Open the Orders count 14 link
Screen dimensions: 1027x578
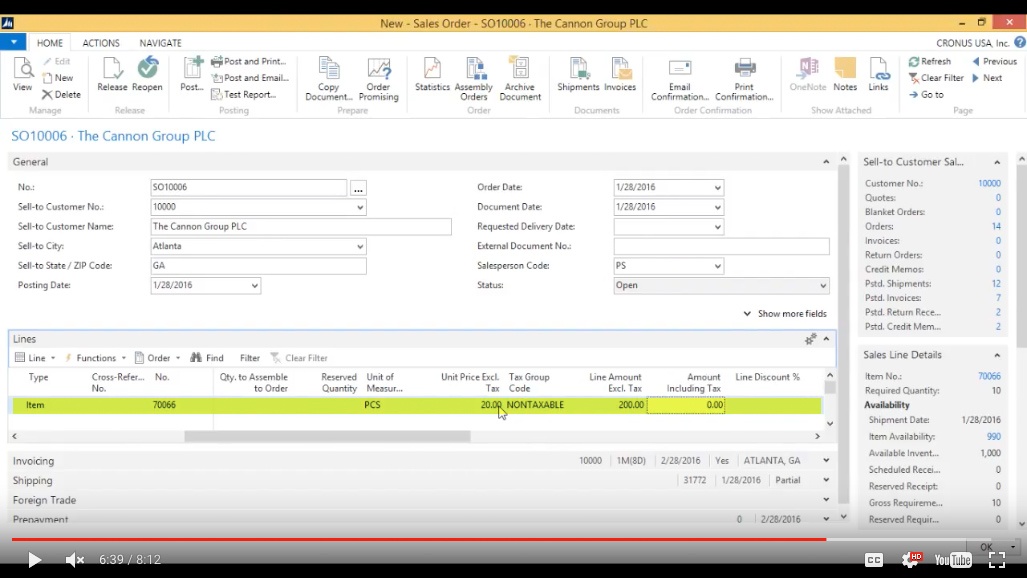996,226
